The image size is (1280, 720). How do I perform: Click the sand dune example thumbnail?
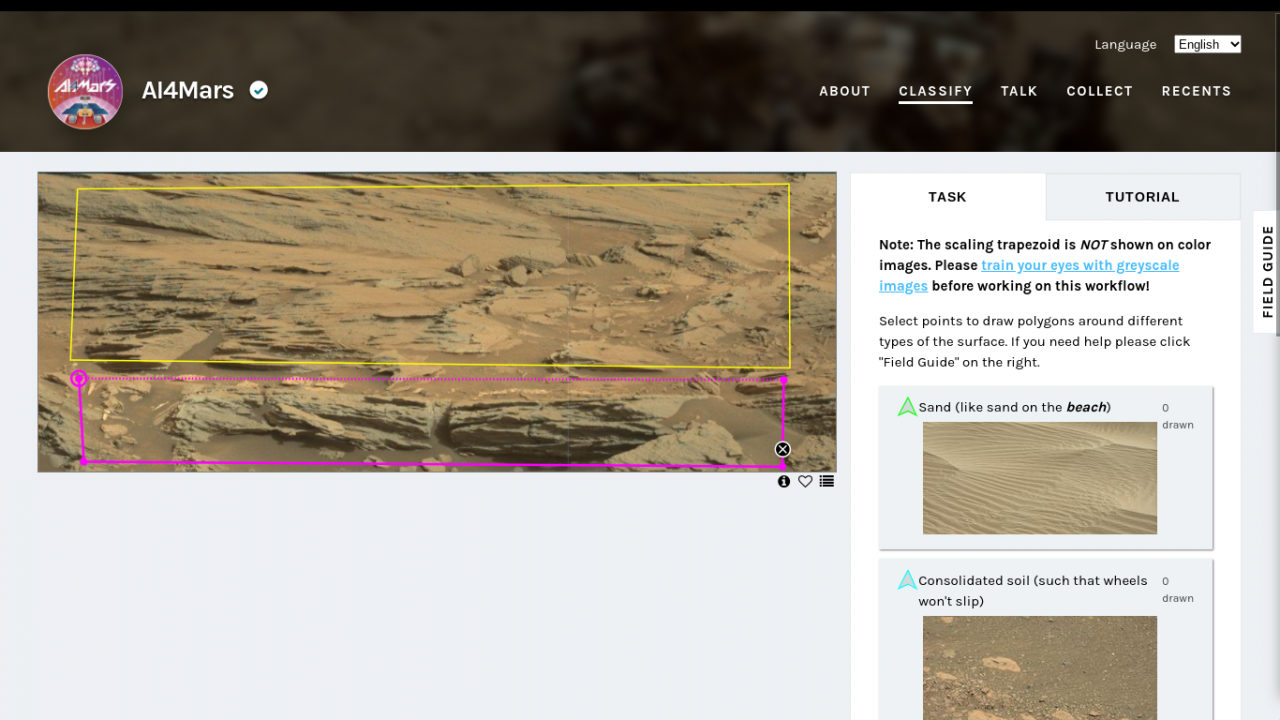pyautogui.click(x=1040, y=478)
